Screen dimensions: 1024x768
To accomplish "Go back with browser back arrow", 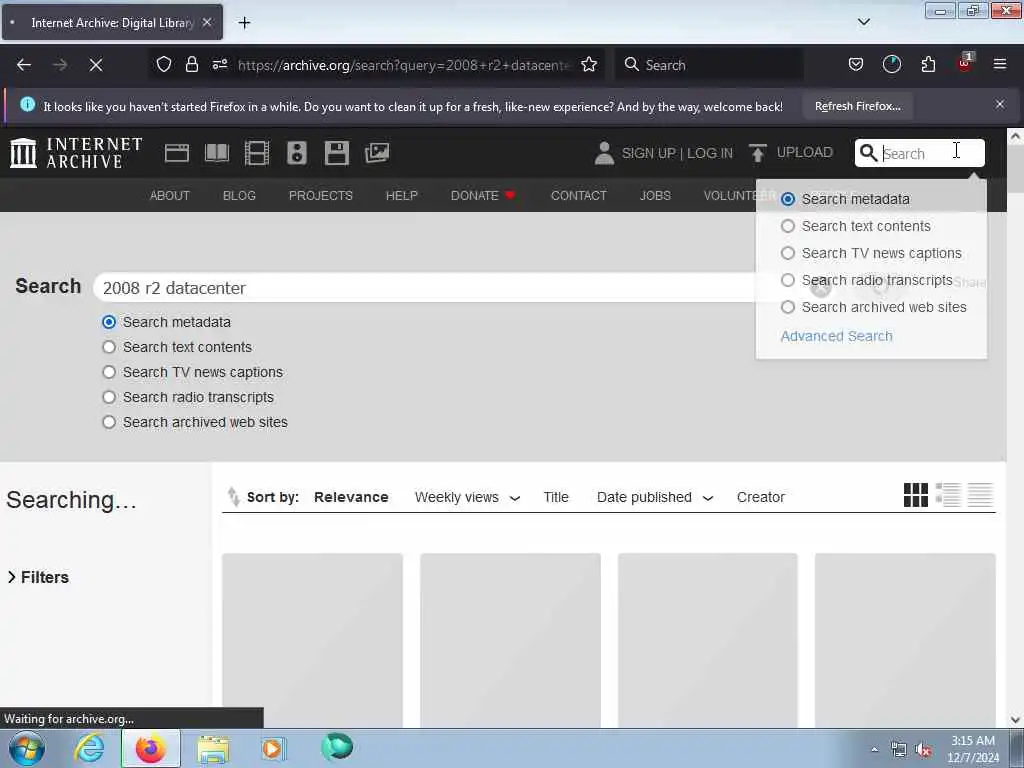I will [24, 65].
